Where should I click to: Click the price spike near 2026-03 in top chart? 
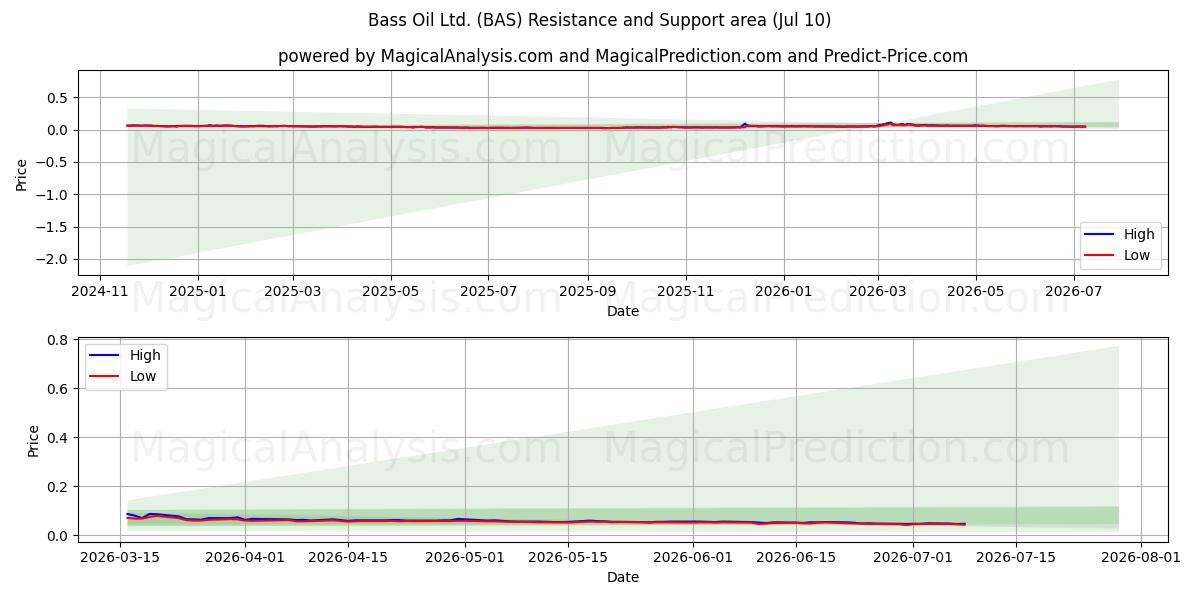(x=889, y=123)
